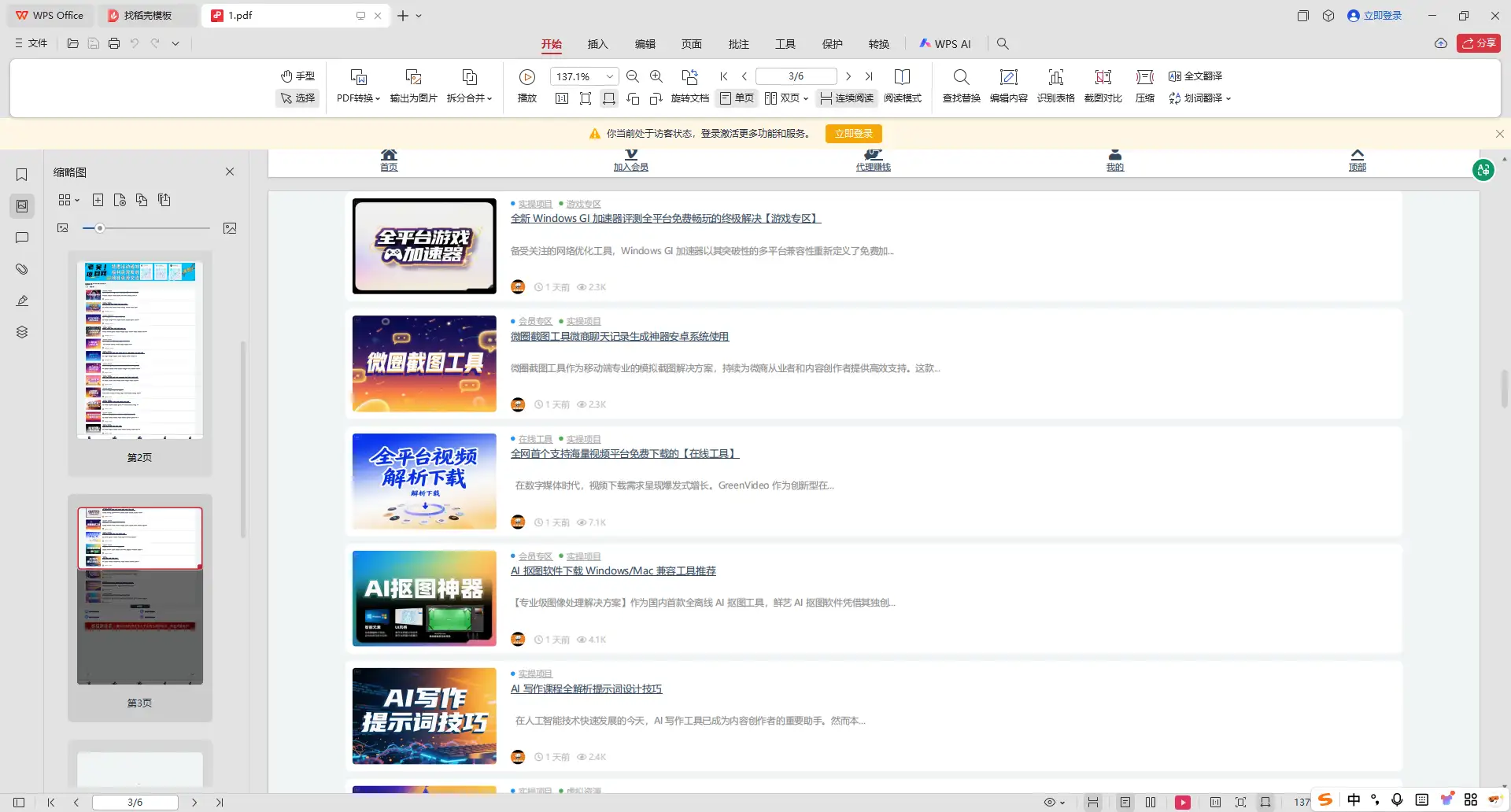The image size is (1511, 812).
Task: Open the PDF转换 dropdown
Action: tap(358, 85)
